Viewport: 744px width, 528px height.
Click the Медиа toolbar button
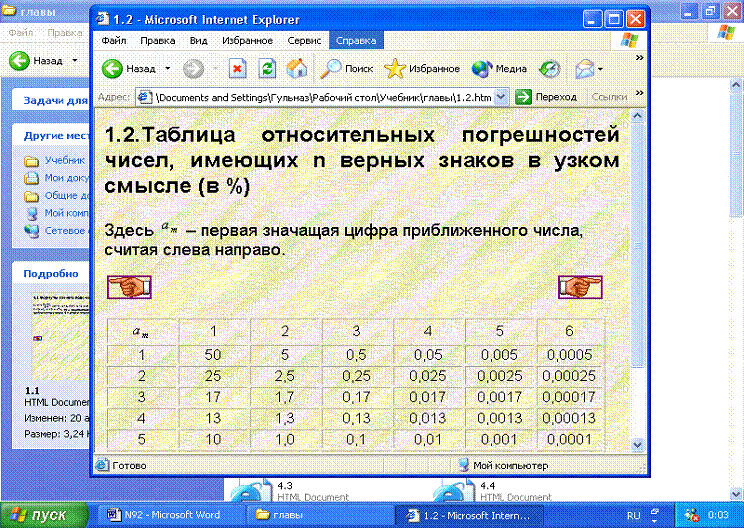pyautogui.click(x=500, y=69)
